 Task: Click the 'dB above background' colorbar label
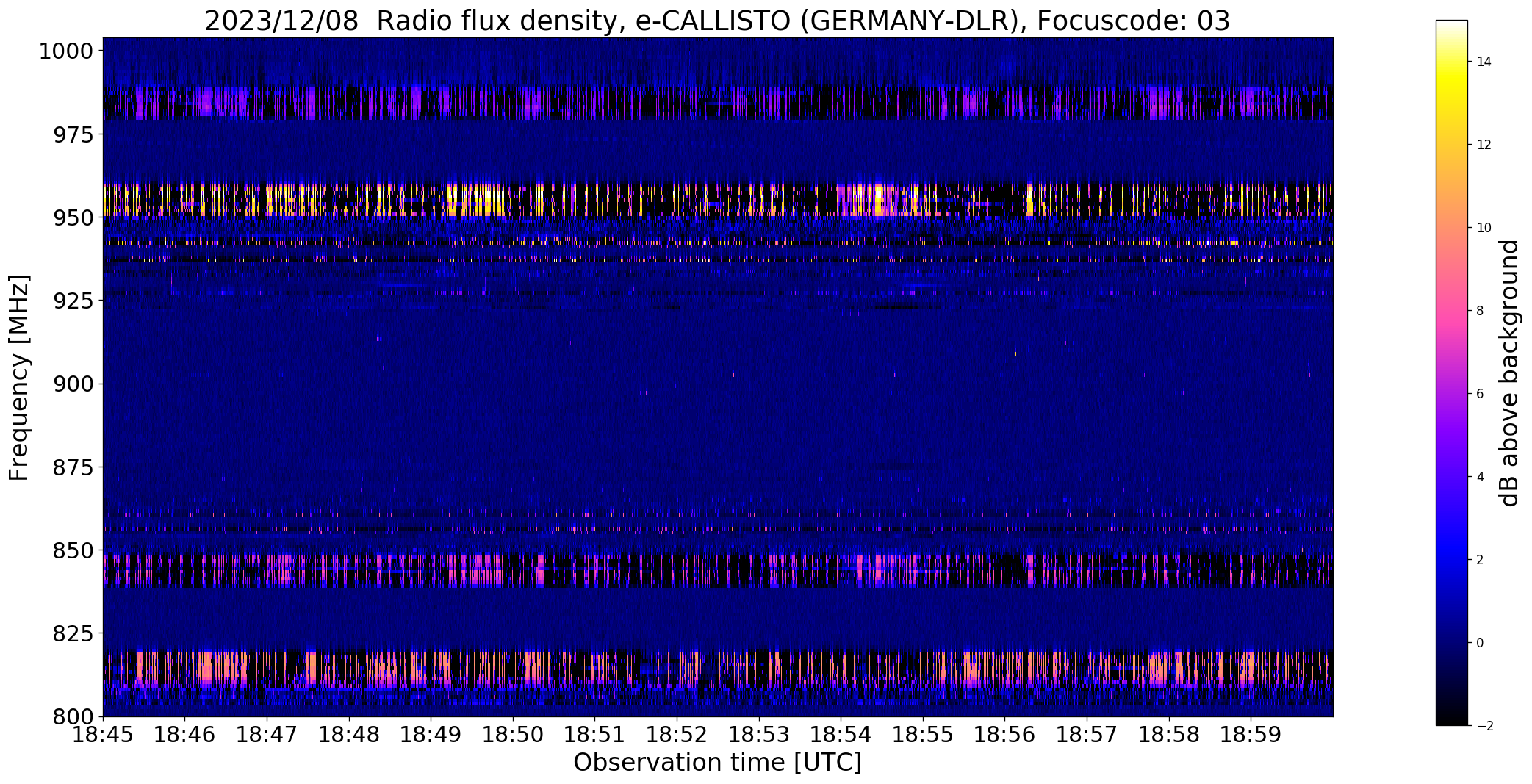tap(1509, 373)
